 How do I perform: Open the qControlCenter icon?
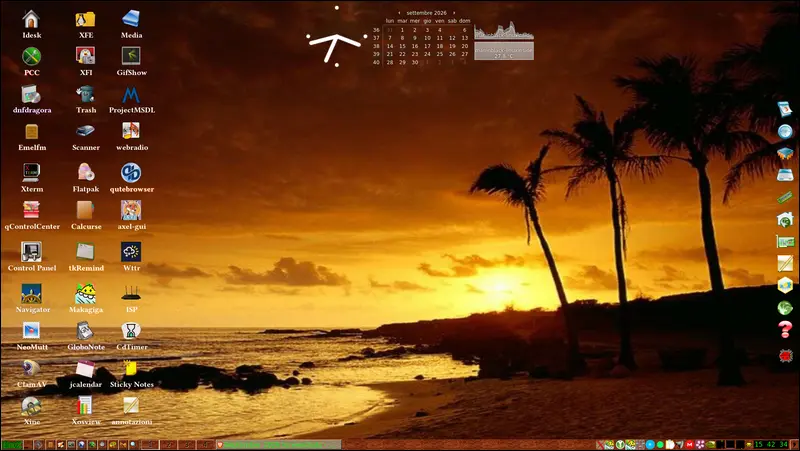(31, 210)
